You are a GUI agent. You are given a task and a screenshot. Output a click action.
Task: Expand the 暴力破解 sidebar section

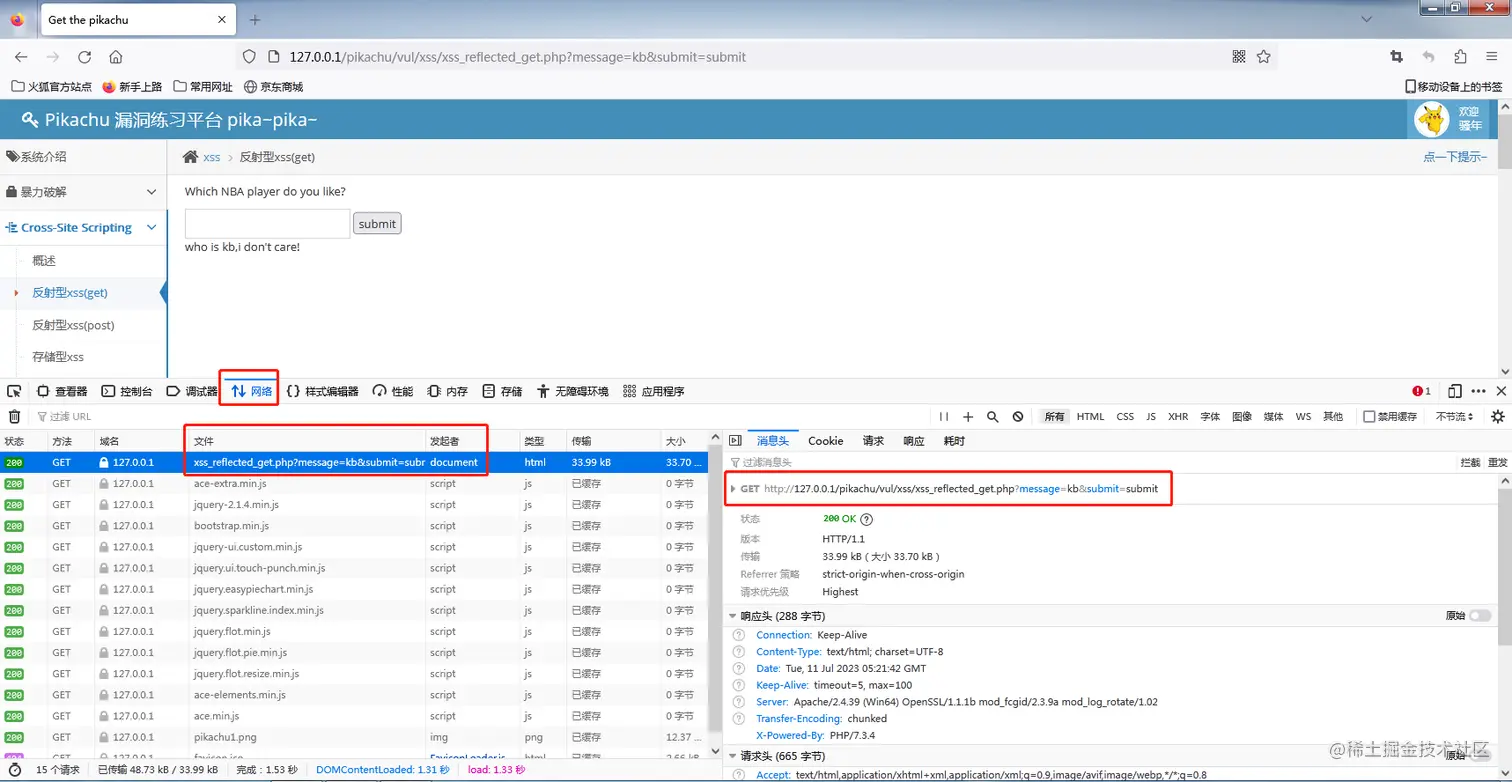click(83, 192)
